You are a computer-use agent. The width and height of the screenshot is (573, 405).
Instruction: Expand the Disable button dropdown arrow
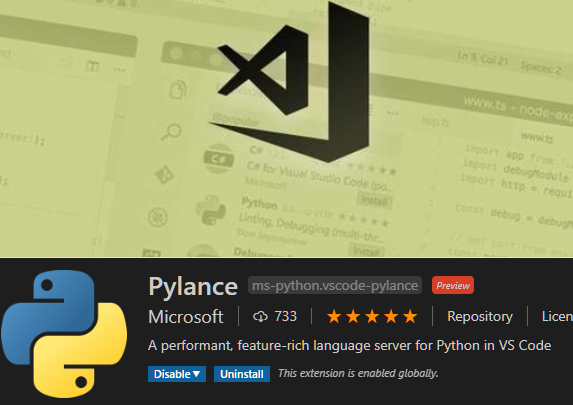(x=196, y=374)
